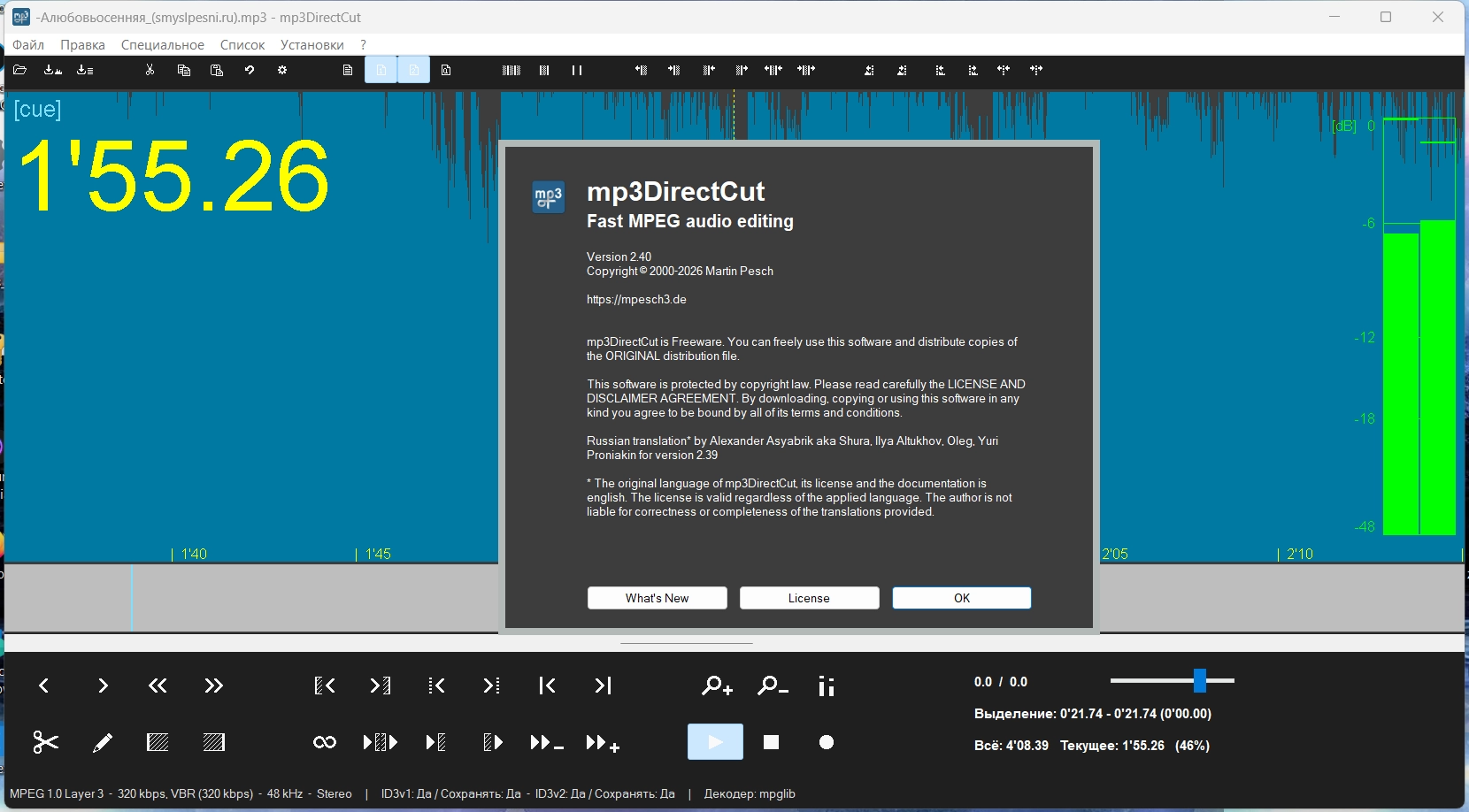Click the left hatched rectangle icon next to pencil
The height and width of the screenshot is (812, 1469).
pos(158,742)
